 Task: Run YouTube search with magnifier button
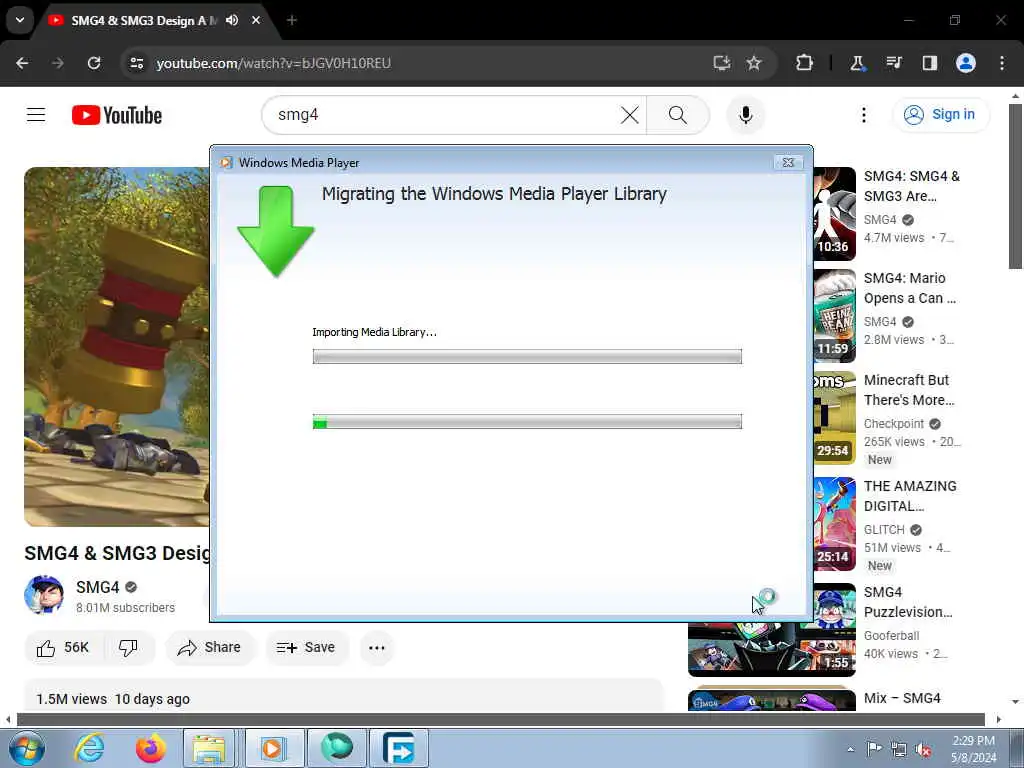(678, 115)
